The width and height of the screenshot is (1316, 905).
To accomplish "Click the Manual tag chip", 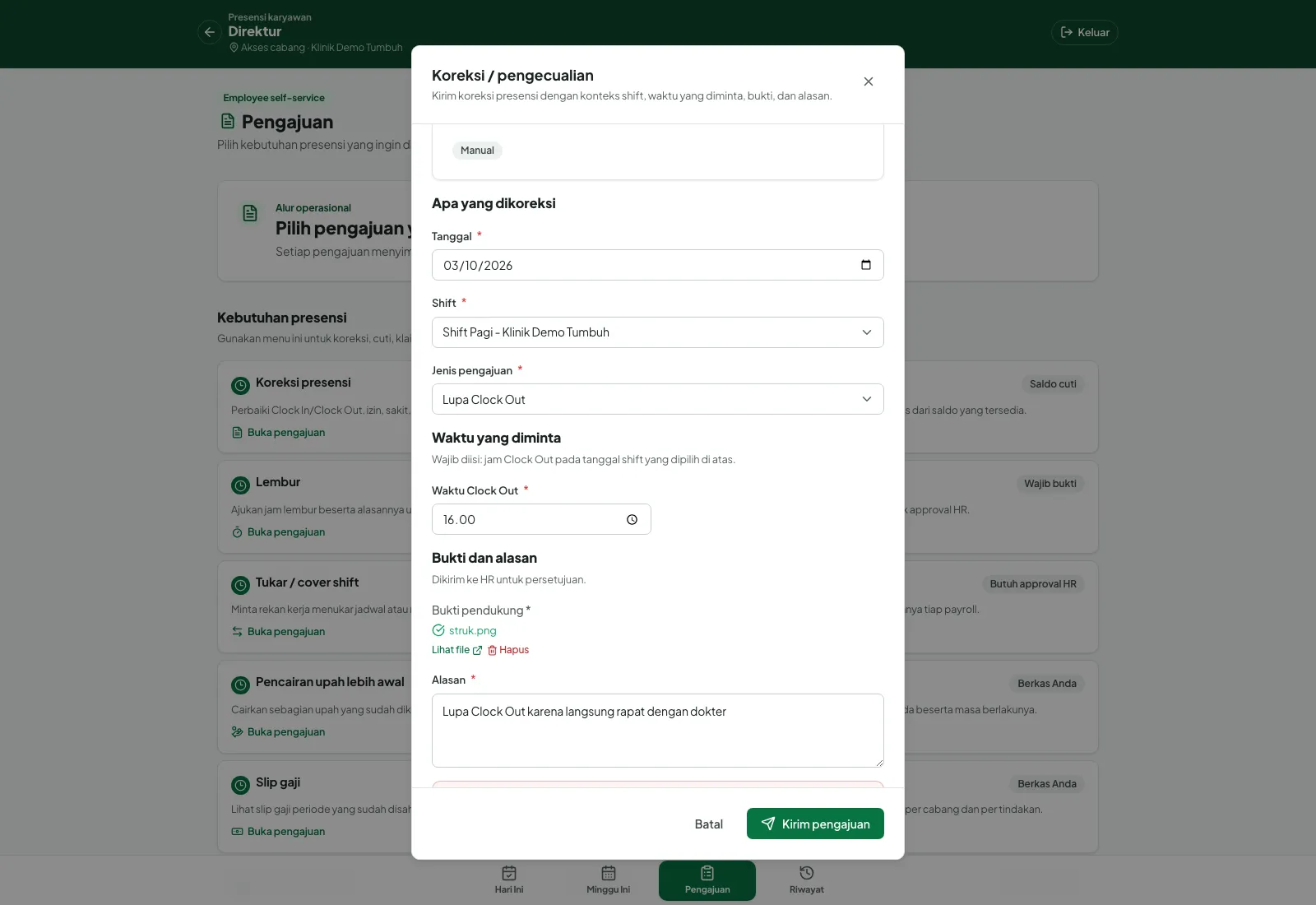I will [x=477, y=151].
